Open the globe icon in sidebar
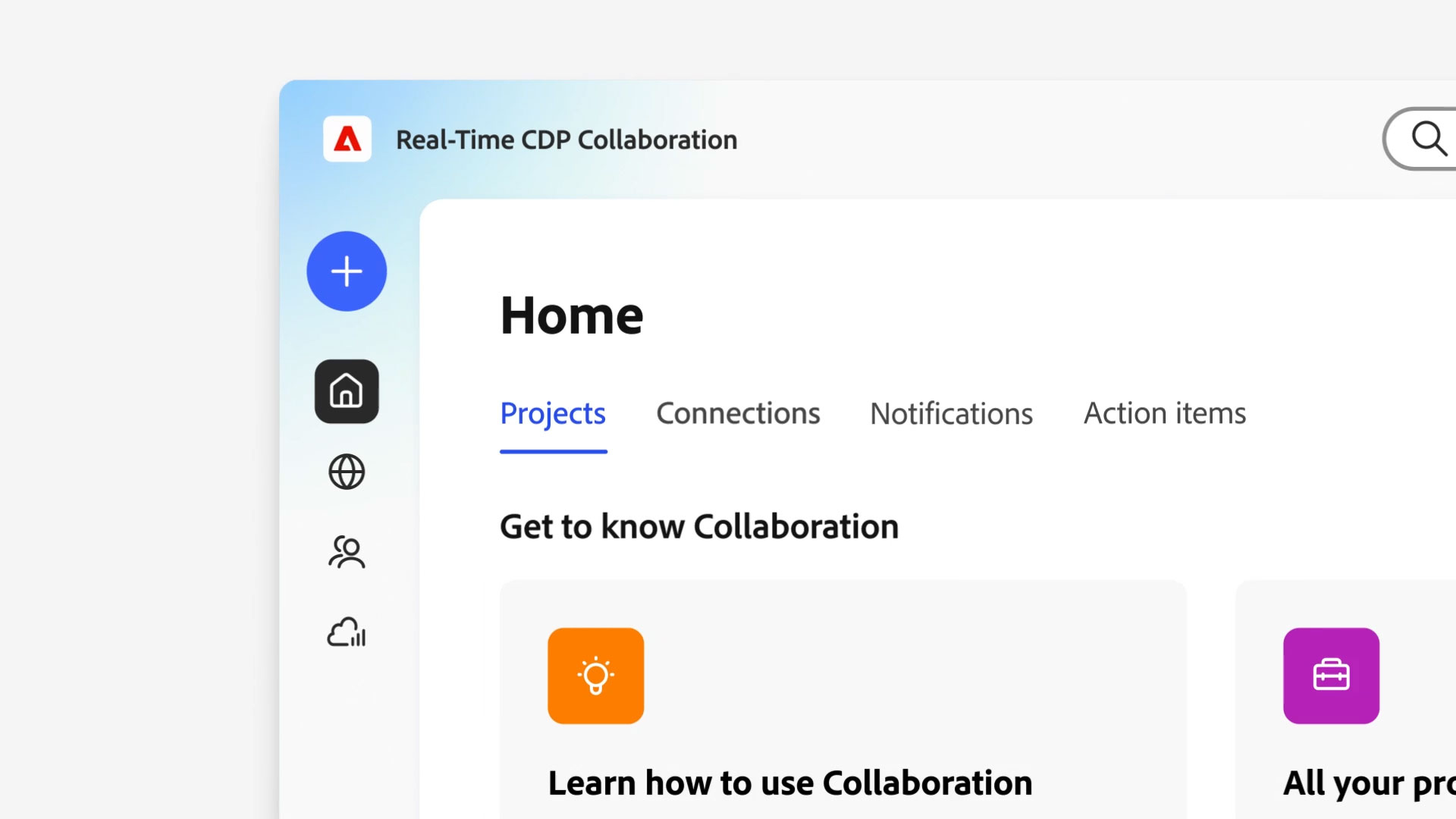Viewport: 1456px width, 819px height. (347, 472)
